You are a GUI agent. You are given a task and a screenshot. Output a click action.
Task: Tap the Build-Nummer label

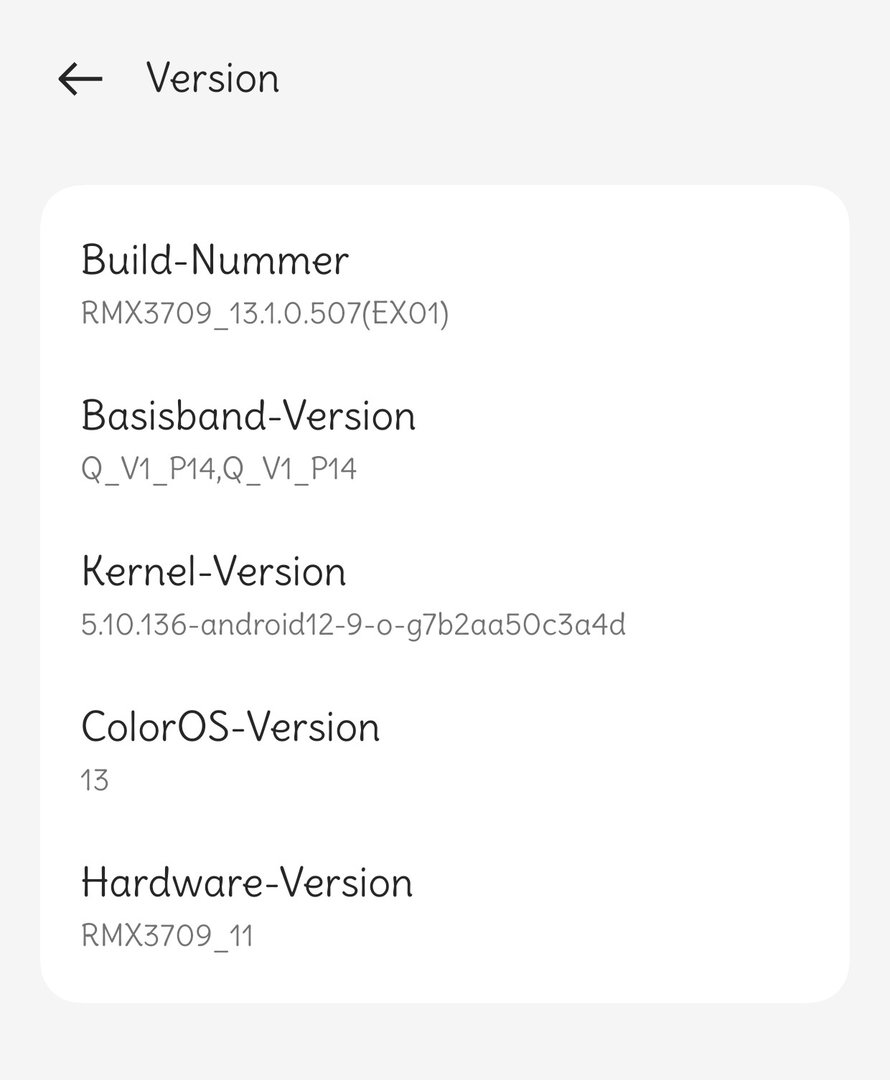coord(215,260)
